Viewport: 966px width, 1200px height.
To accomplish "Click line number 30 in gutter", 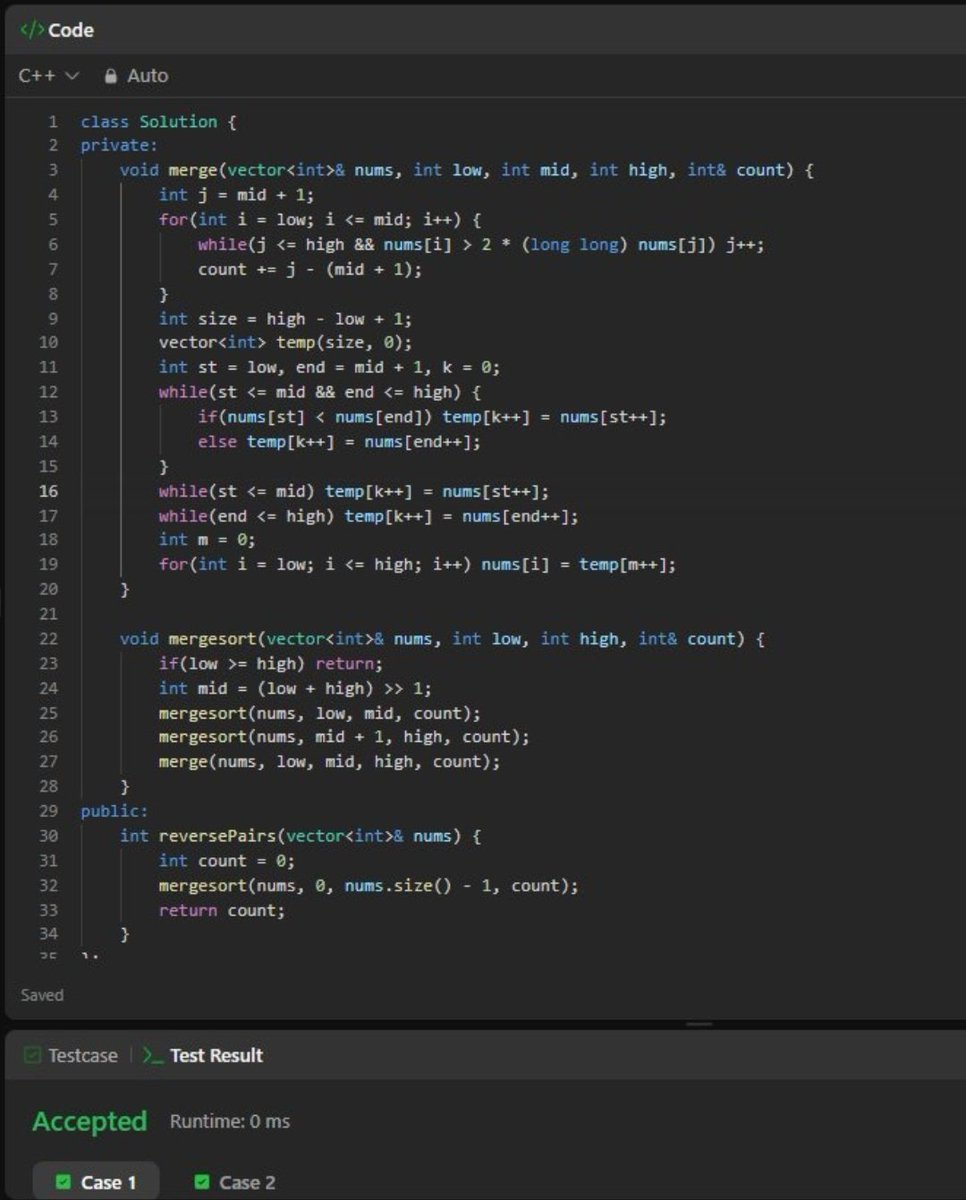I will click(49, 836).
